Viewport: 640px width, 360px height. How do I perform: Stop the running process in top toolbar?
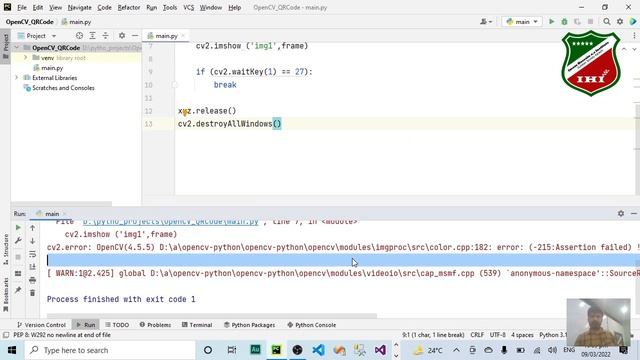point(590,22)
